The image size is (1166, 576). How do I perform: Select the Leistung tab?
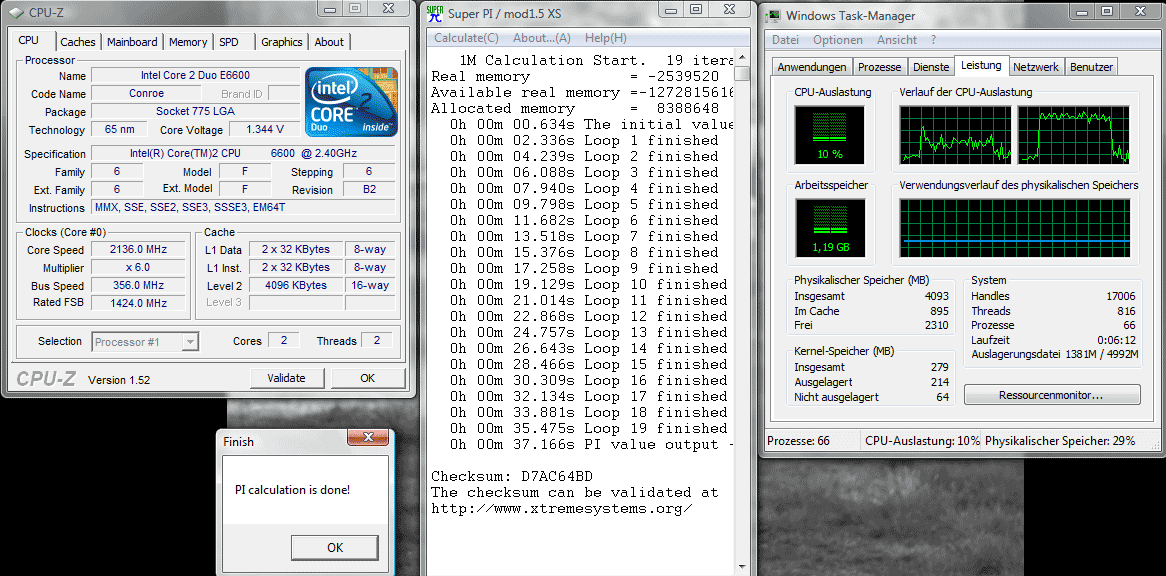(x=981, y=65)
